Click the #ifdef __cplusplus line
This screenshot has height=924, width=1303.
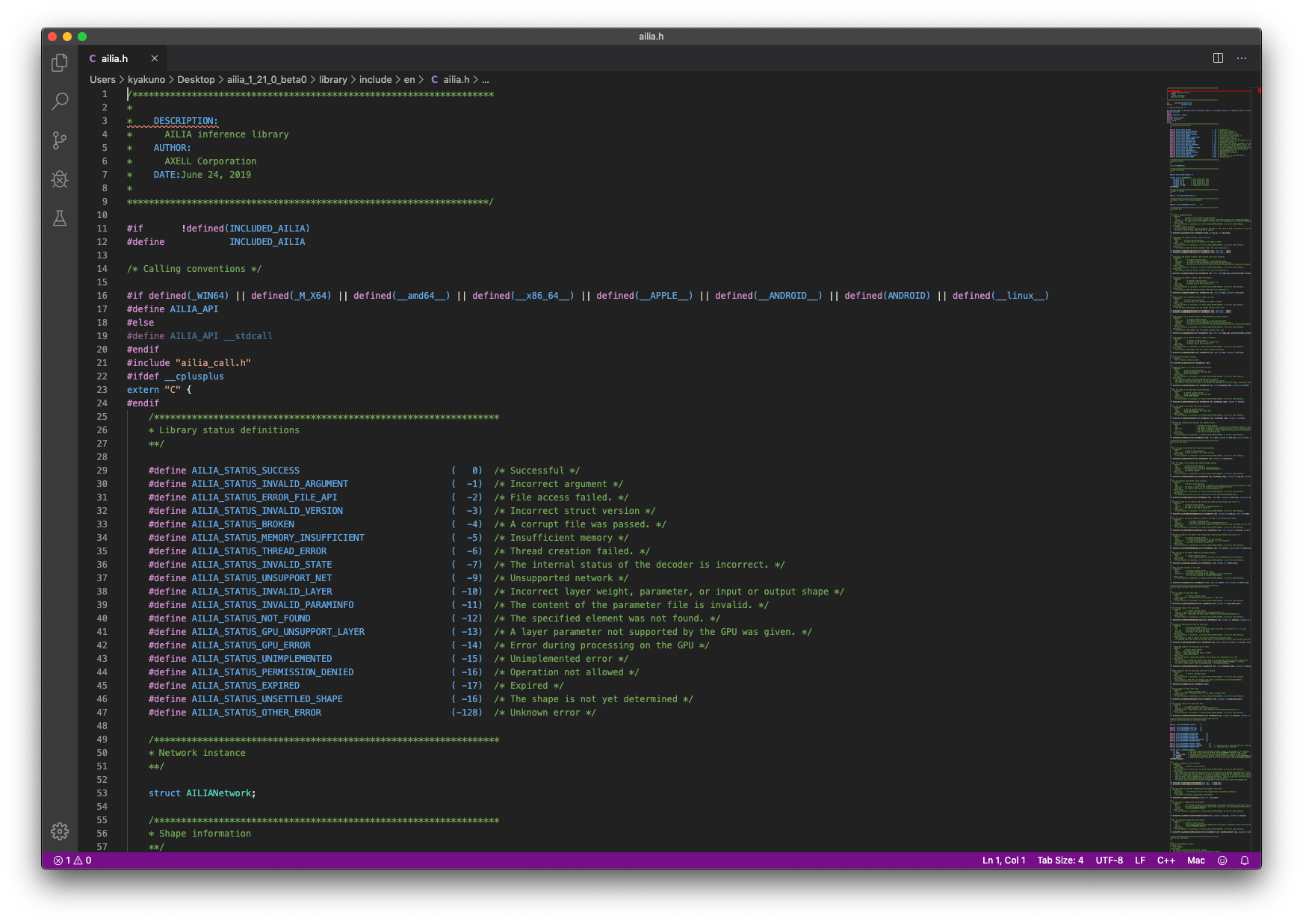tap(175, 376)
